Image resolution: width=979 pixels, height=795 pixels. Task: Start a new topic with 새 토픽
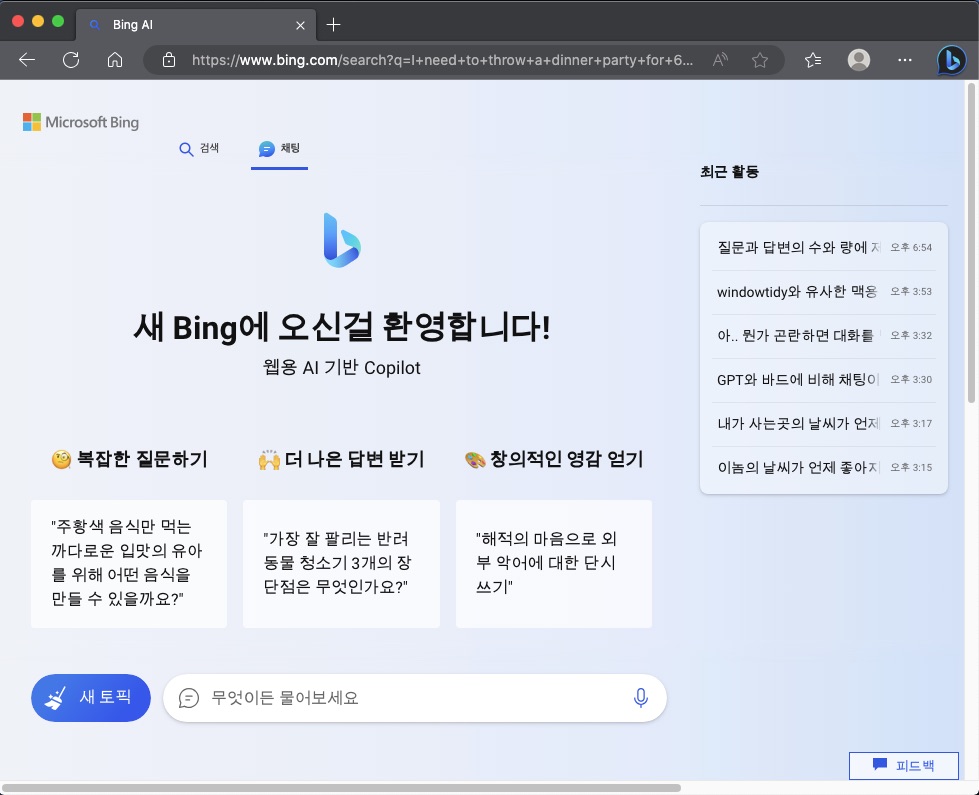(x=91, y=698)
